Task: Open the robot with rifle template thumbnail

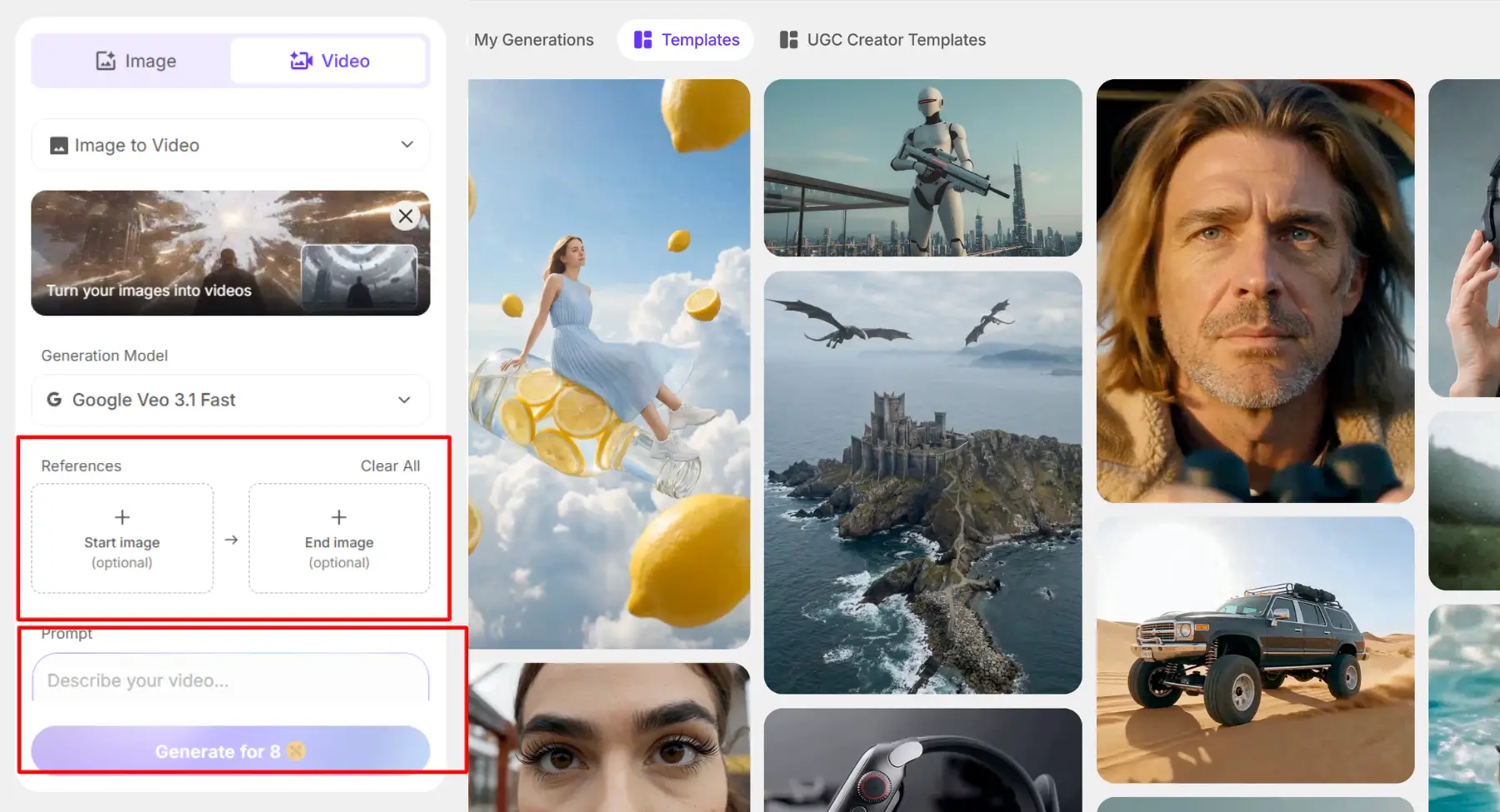Action: 923,167
